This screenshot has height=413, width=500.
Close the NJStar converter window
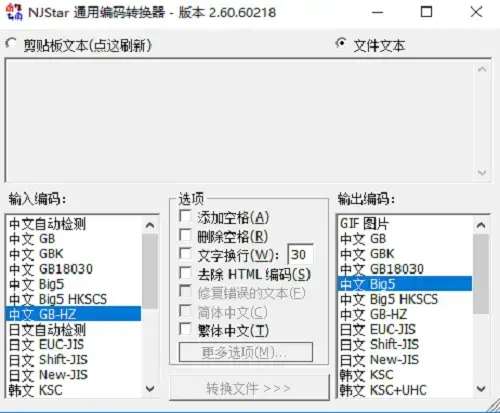pyautogui.click(x=476, y=12)
